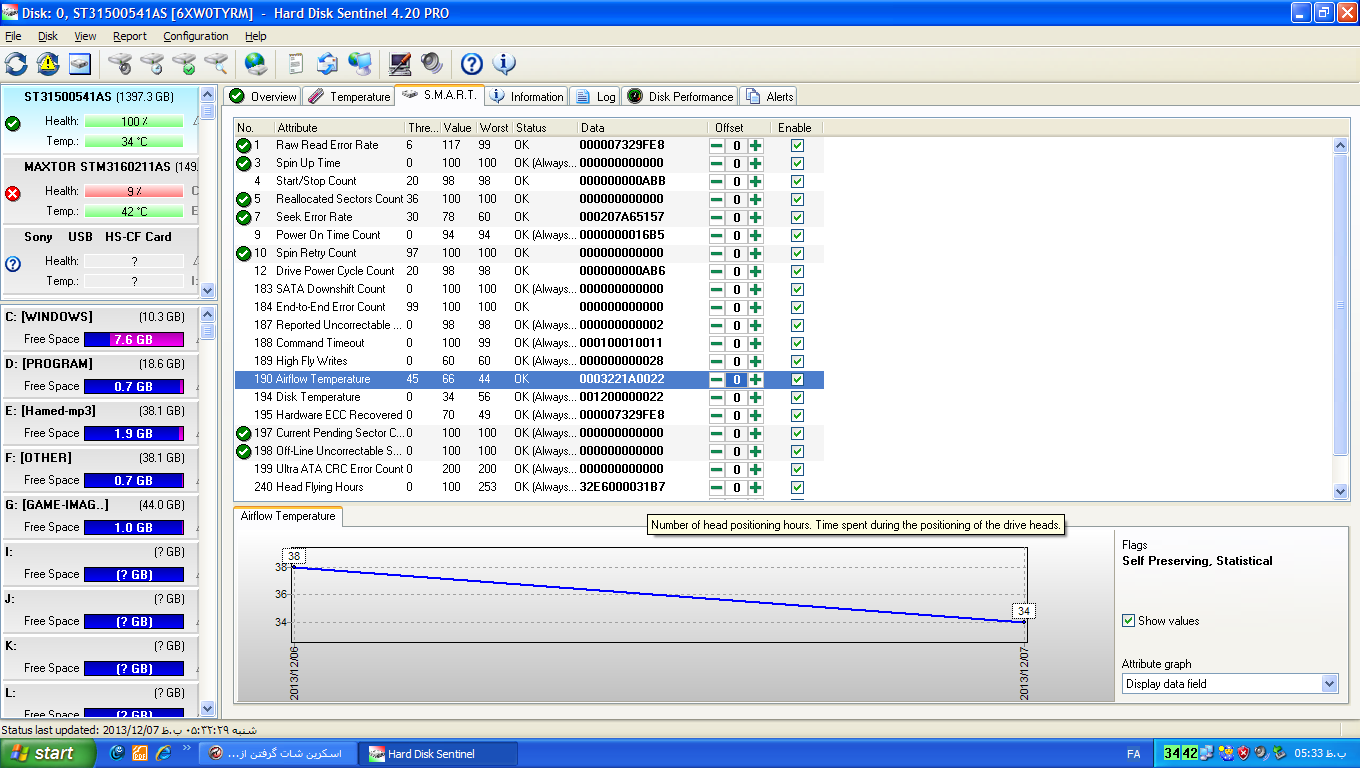Toggle Enable checkbox for Airflow Temperature row
The image size is (1360, 768).
click(797, 379)
